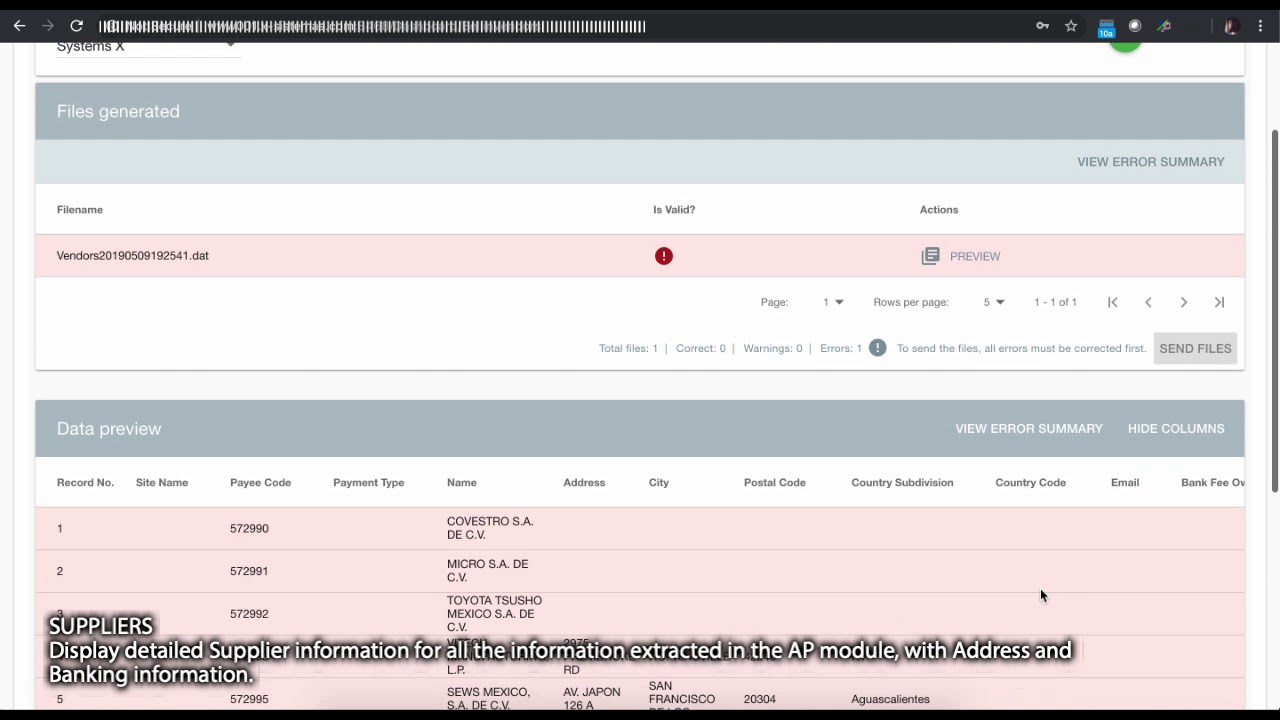Go to last page of files
The width and height of the screenshot is (1280, 720).
[x=1219, y=302]
